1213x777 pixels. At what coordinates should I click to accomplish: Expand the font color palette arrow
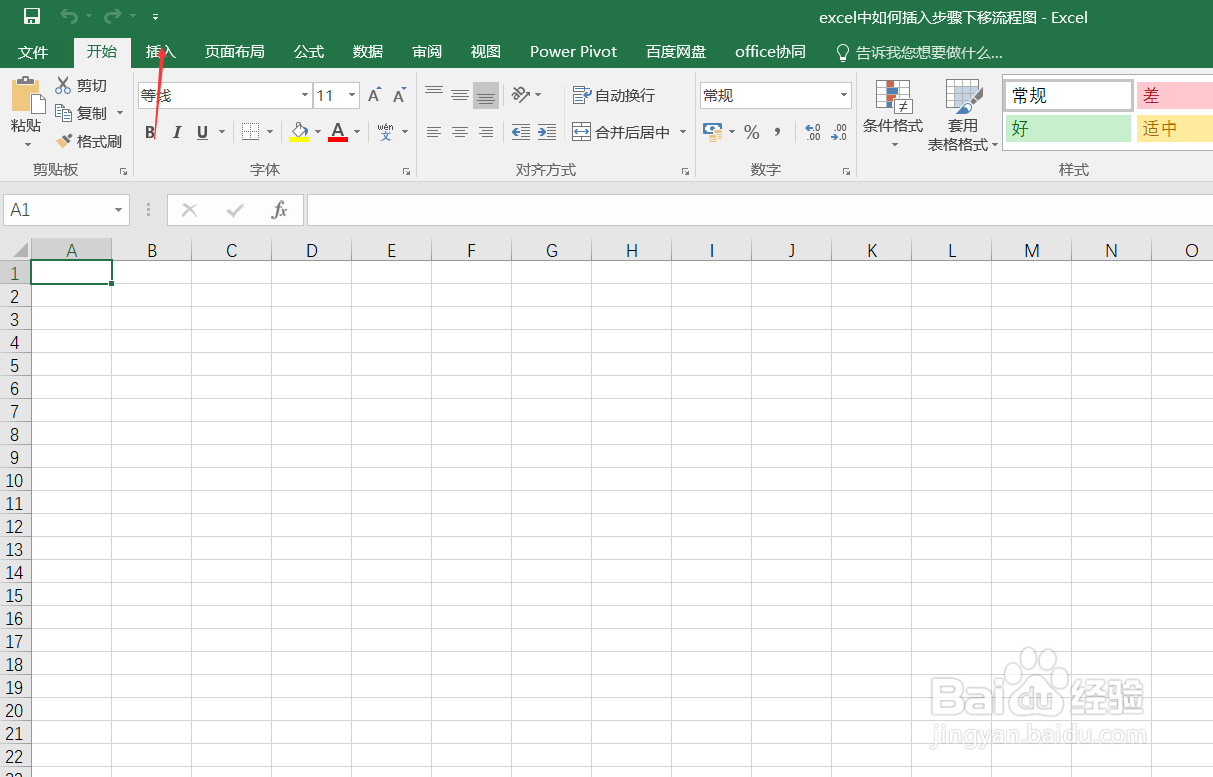(357, 132)
